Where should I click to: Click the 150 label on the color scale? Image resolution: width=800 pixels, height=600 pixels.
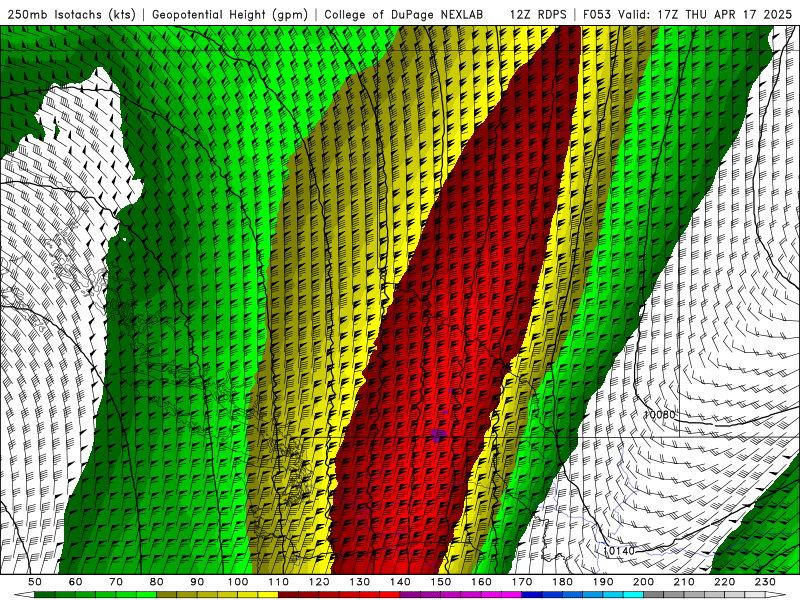click(x=441, y=582)
